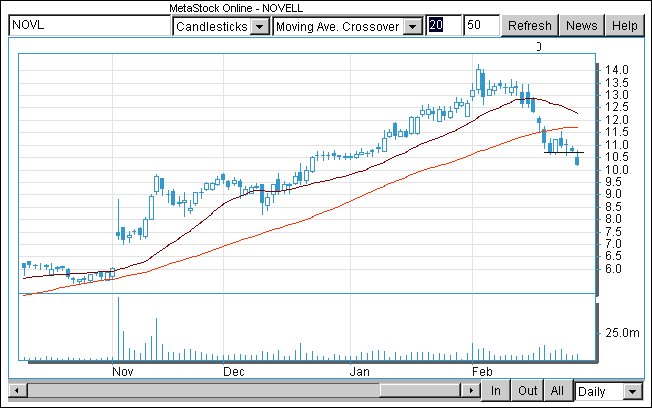Open the Daily periodicity dropdown
The image size is (652, 408).
(x=608, y=391)
